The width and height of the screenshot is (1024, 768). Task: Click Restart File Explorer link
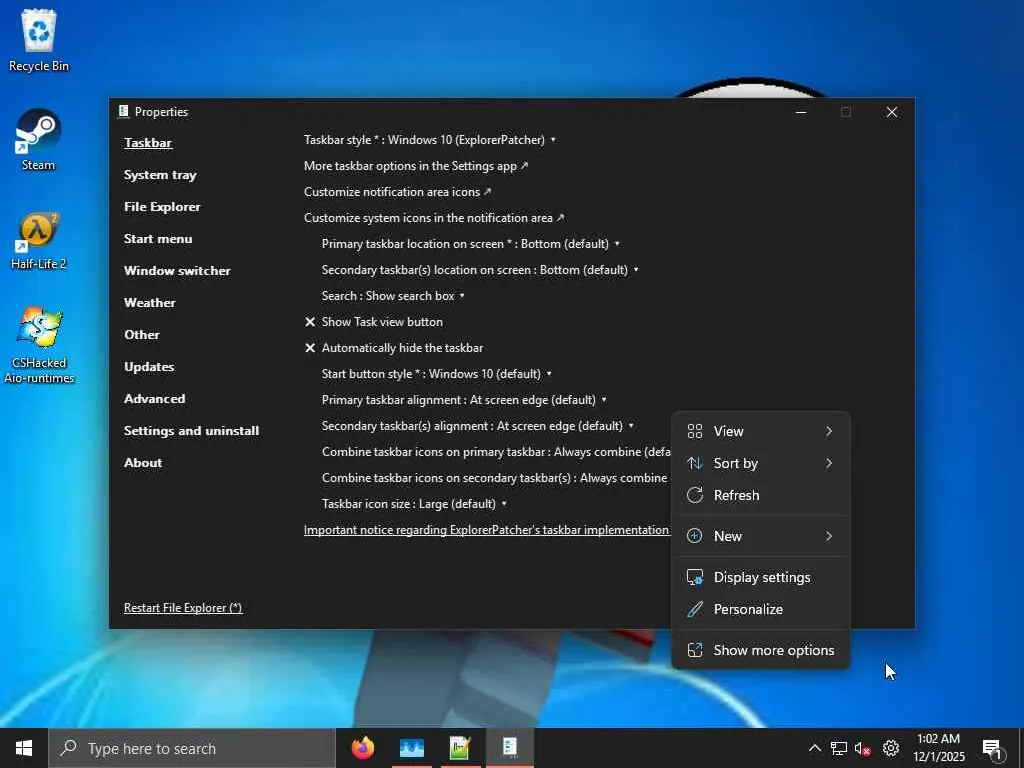pyautogui.click(x=183, y=608)
